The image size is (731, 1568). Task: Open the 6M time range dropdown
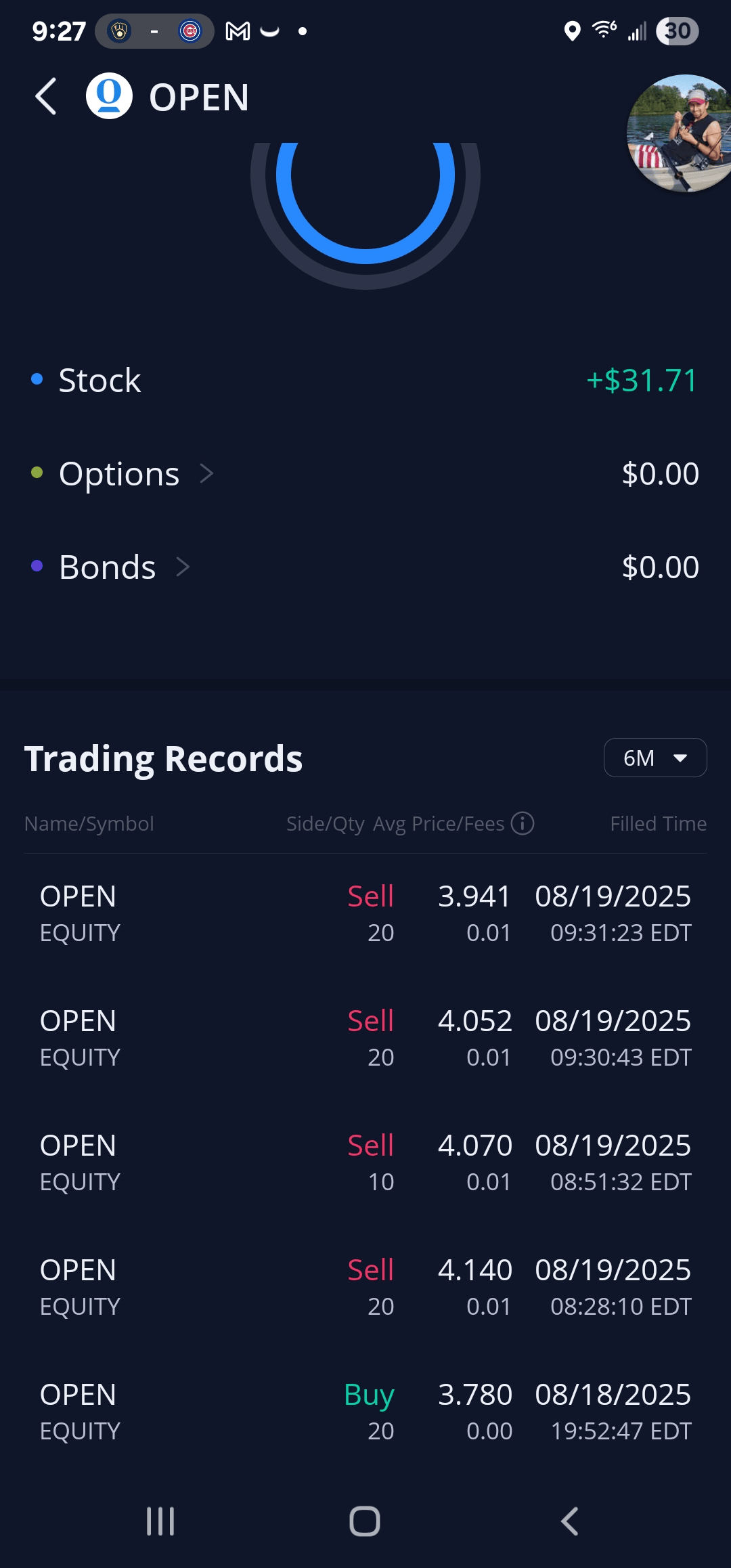pyautogui.click(x=655, y=758)
